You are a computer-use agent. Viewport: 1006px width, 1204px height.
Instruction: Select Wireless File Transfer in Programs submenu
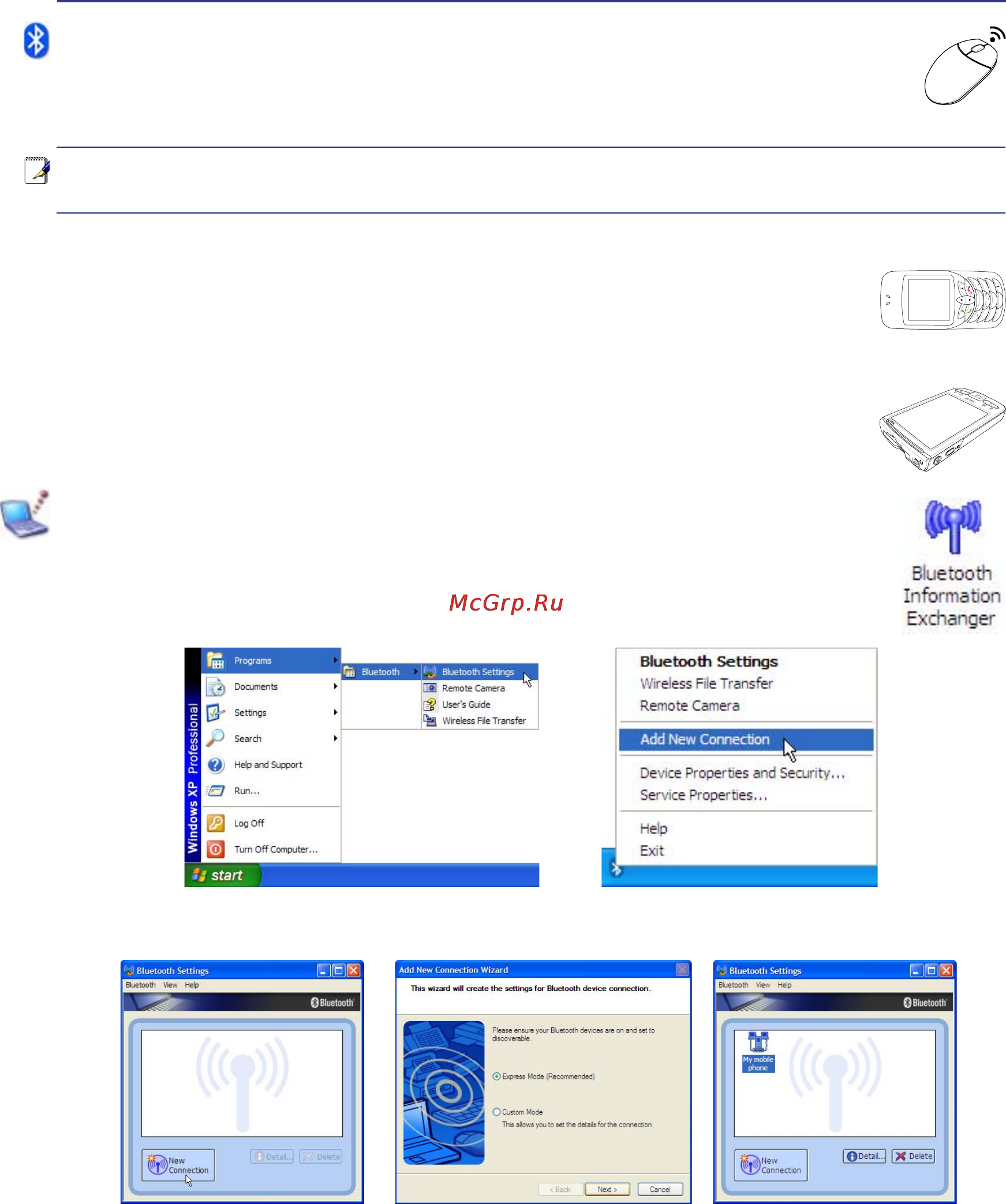point(480,720)
